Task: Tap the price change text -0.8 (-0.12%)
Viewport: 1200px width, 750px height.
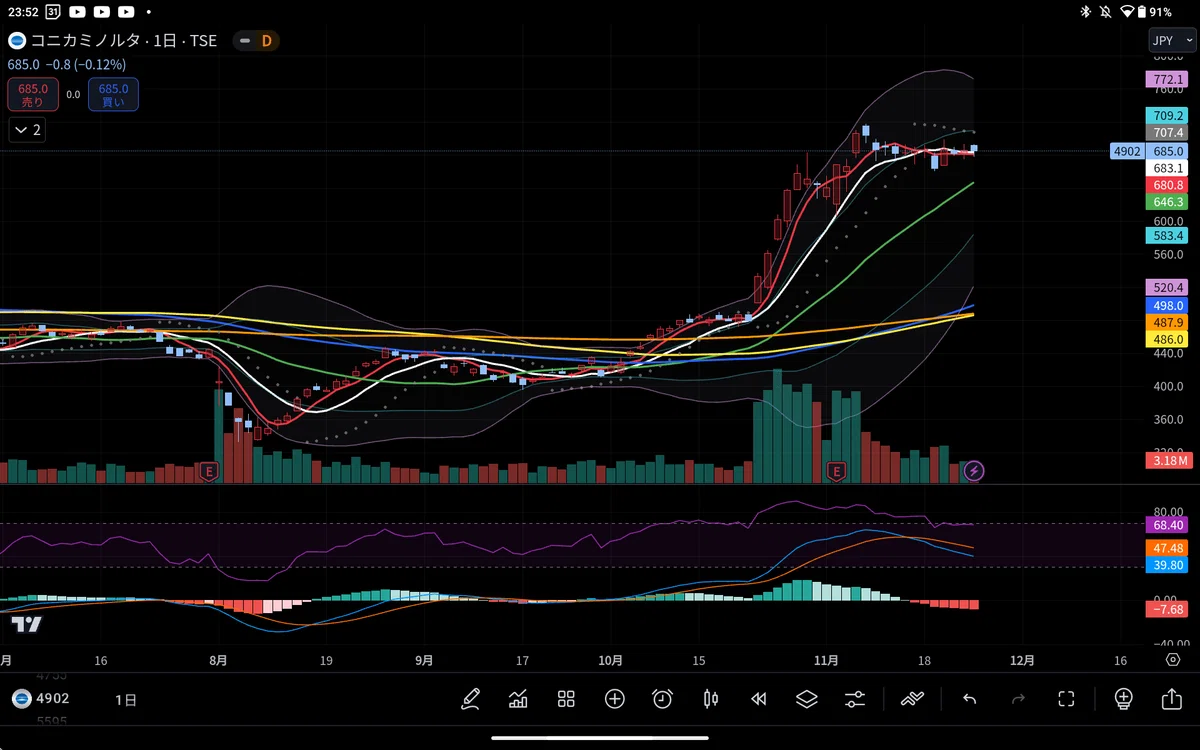Action: 86,65
